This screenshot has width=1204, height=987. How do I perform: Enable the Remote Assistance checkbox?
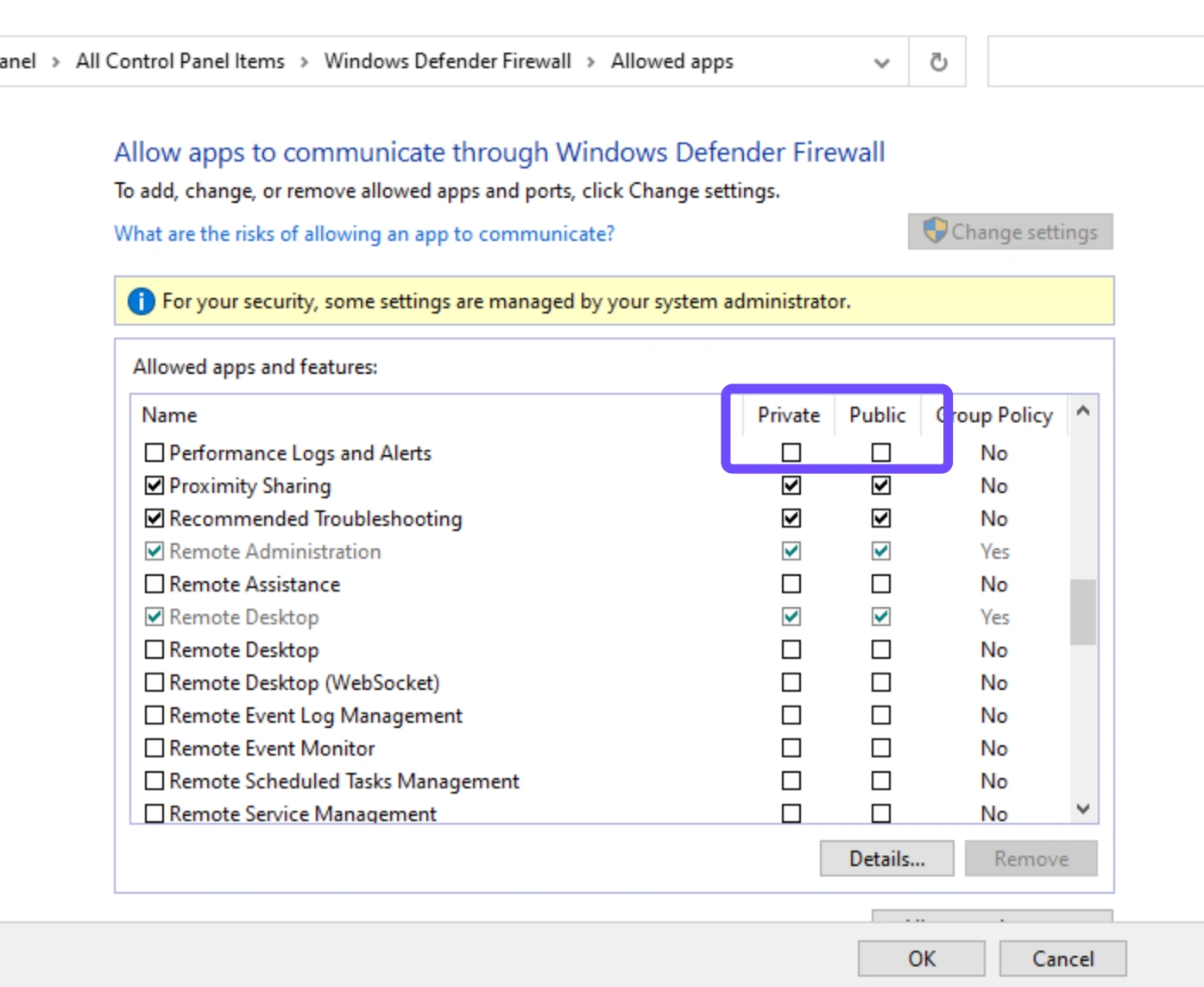click(154, 584)
